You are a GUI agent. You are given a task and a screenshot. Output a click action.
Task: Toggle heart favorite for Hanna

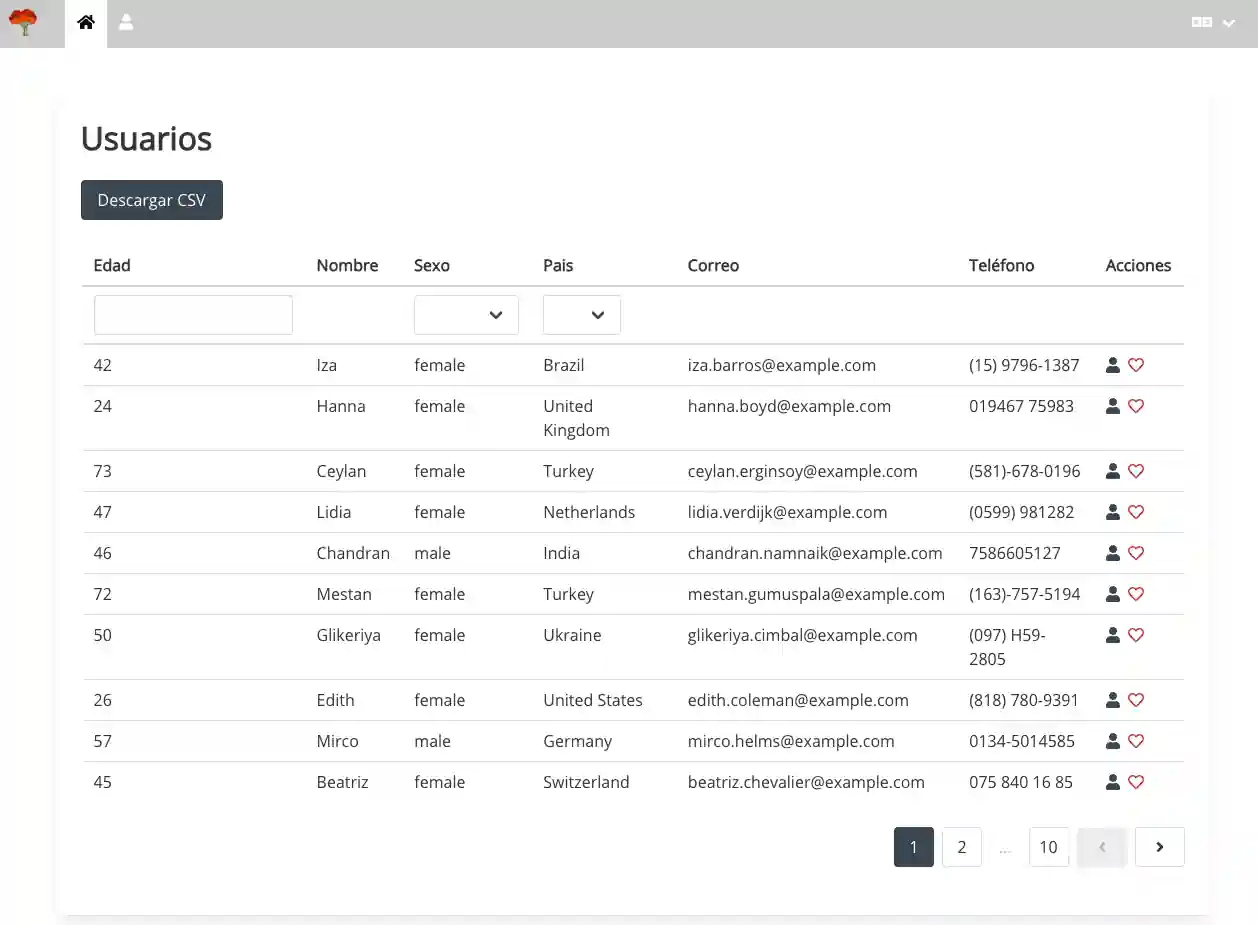coord(1136,406)
